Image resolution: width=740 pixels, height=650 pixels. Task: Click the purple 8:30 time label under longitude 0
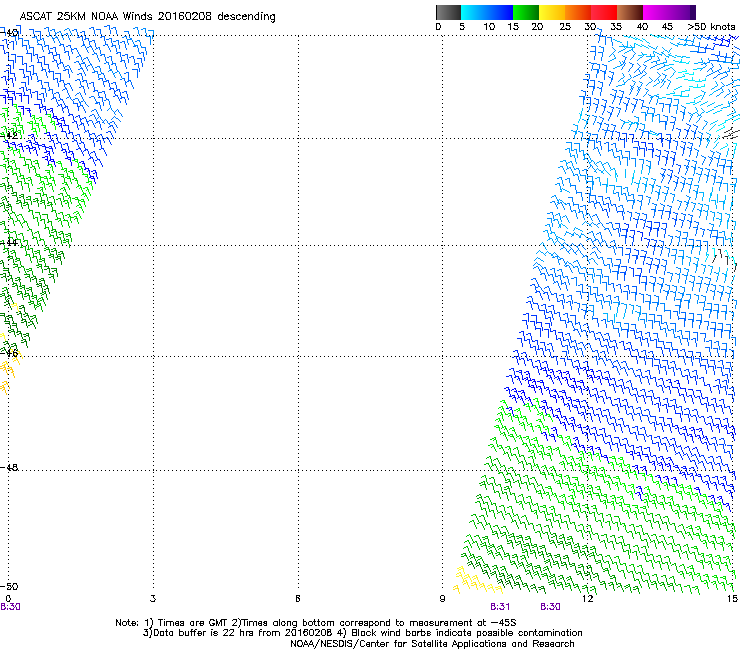click(10, 607)
